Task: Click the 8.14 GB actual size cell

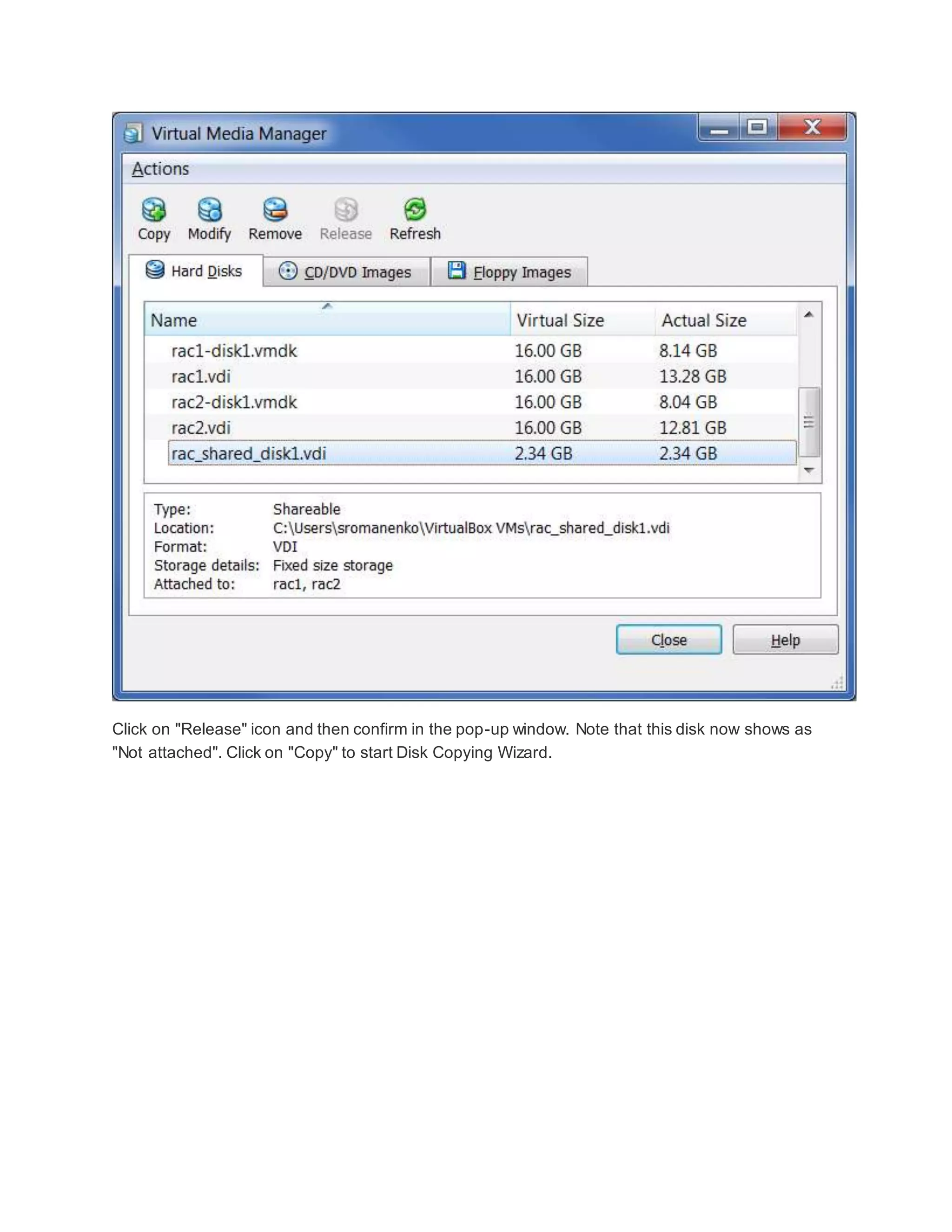Action: pyautogui.click(x=688, y=351)
